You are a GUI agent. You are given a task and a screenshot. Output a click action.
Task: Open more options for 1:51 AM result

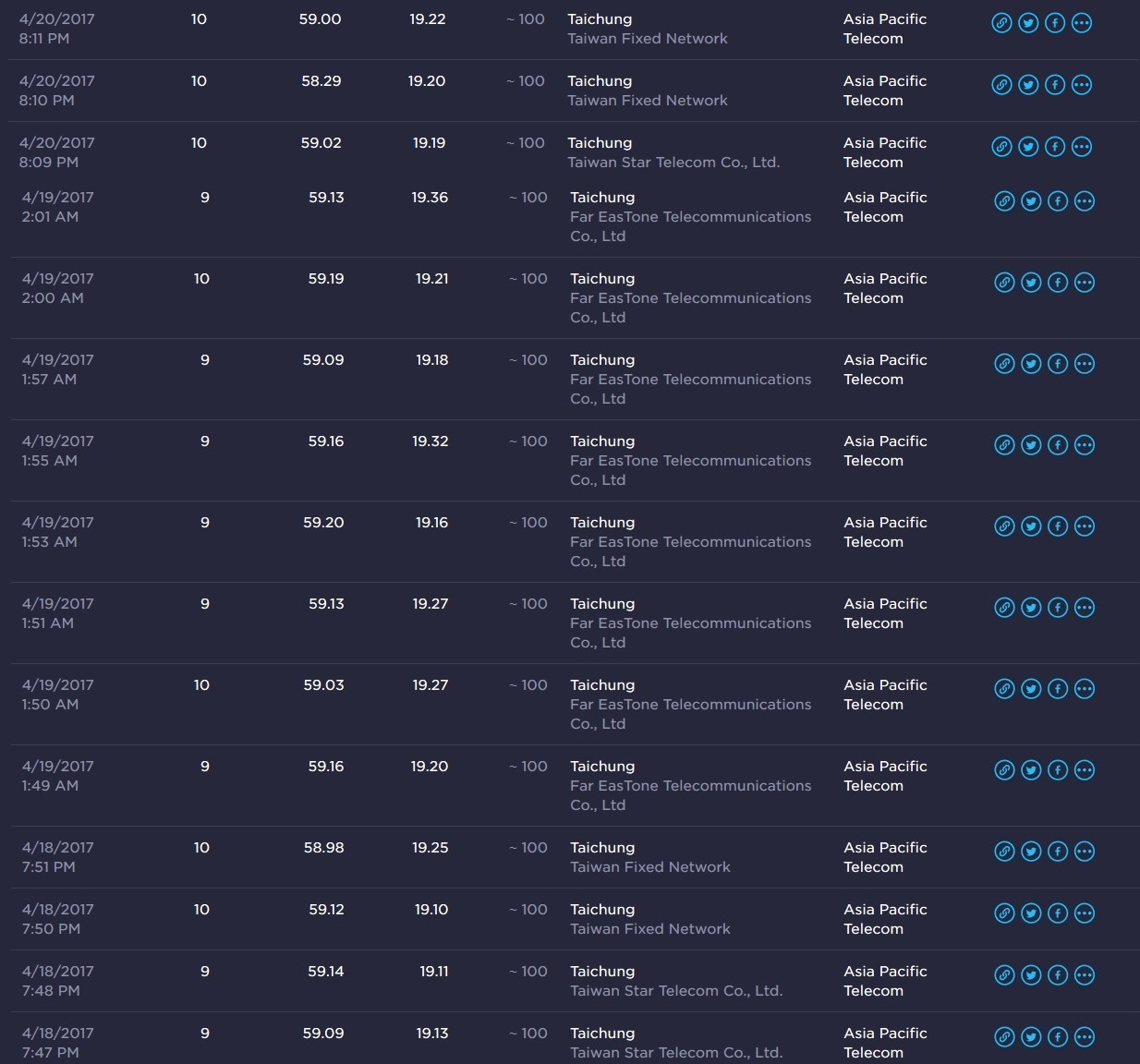[1085, 608]
